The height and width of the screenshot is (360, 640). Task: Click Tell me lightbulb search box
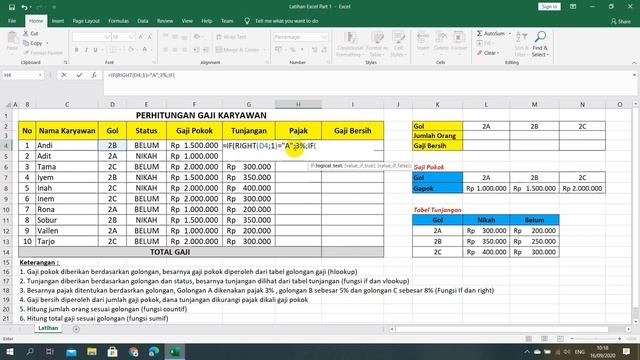282,21
